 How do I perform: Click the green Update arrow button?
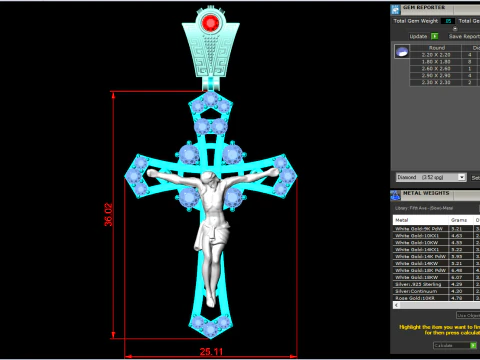435,36
